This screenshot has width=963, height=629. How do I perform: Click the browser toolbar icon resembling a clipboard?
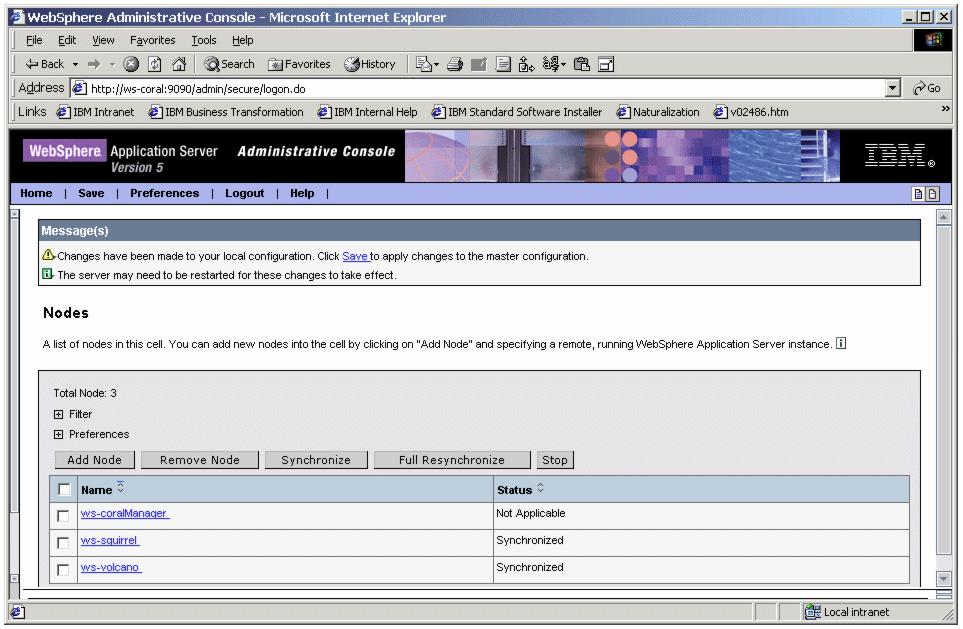(x=582, y=64)
